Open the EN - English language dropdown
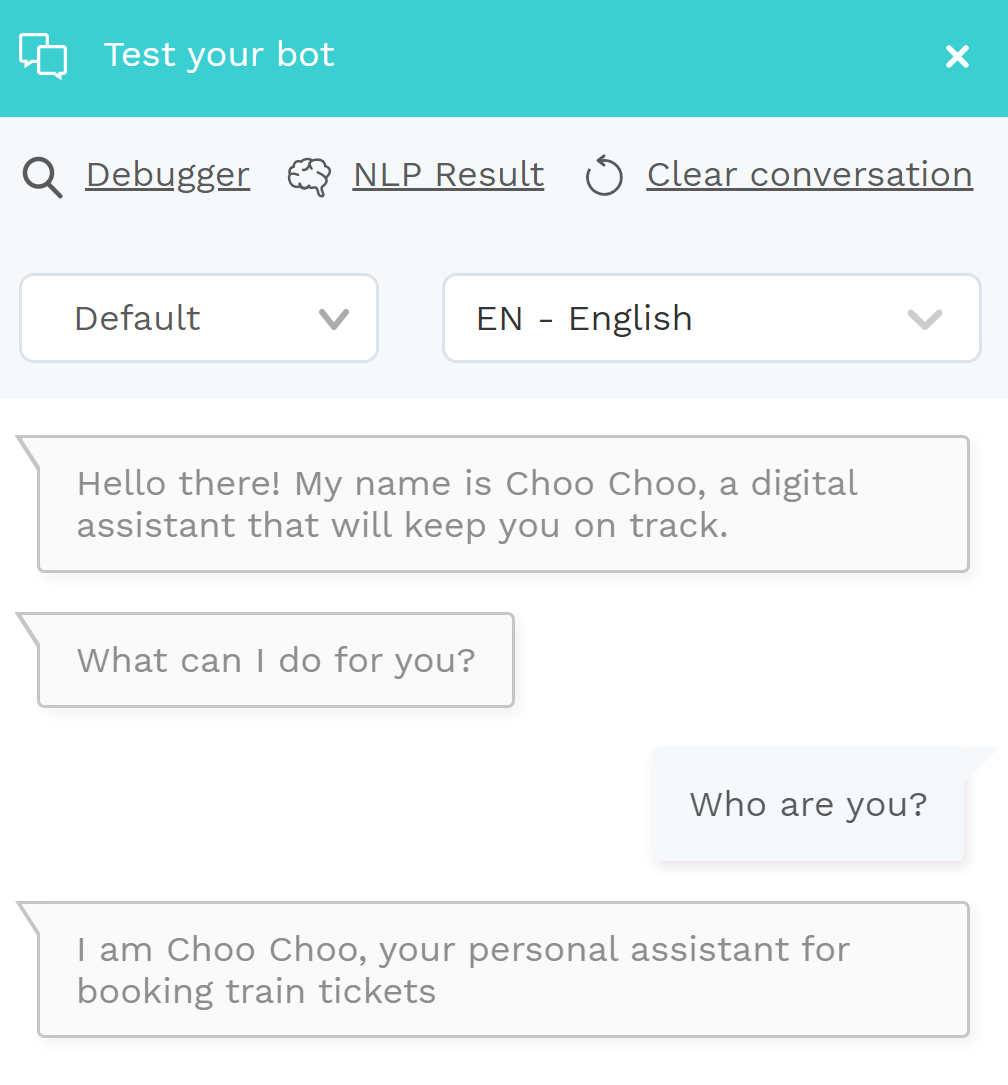The width and height of the screenshot is (1008, 1085). (712, 318)
